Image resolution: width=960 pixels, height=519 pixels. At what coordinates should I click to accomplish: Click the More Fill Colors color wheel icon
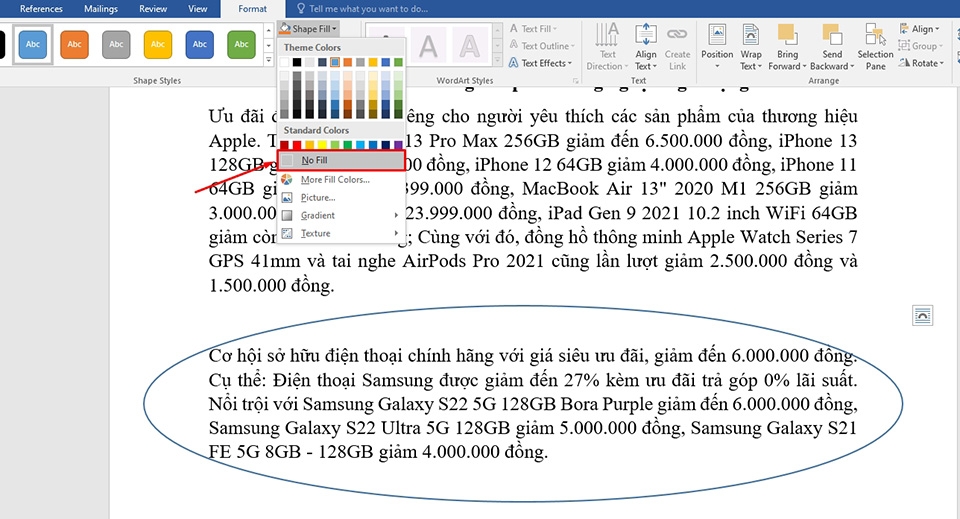click(287, 179)
